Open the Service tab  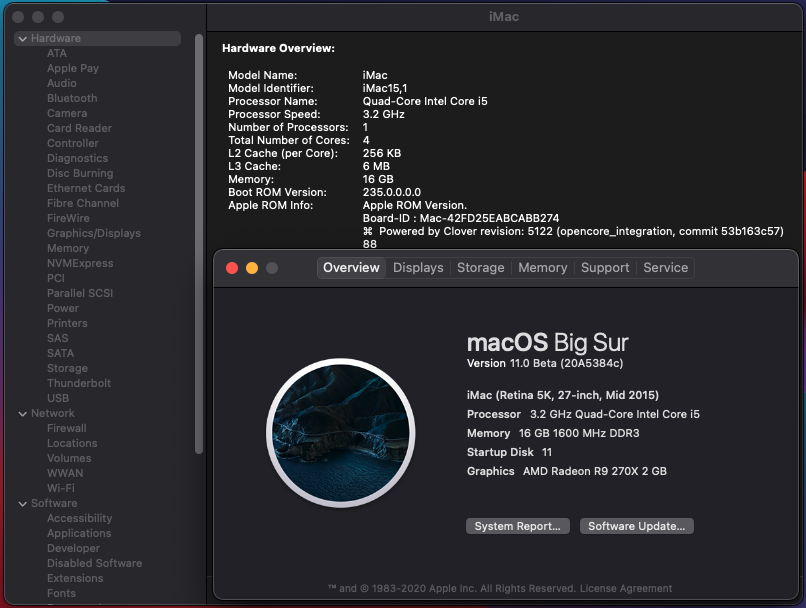(665, 268)
